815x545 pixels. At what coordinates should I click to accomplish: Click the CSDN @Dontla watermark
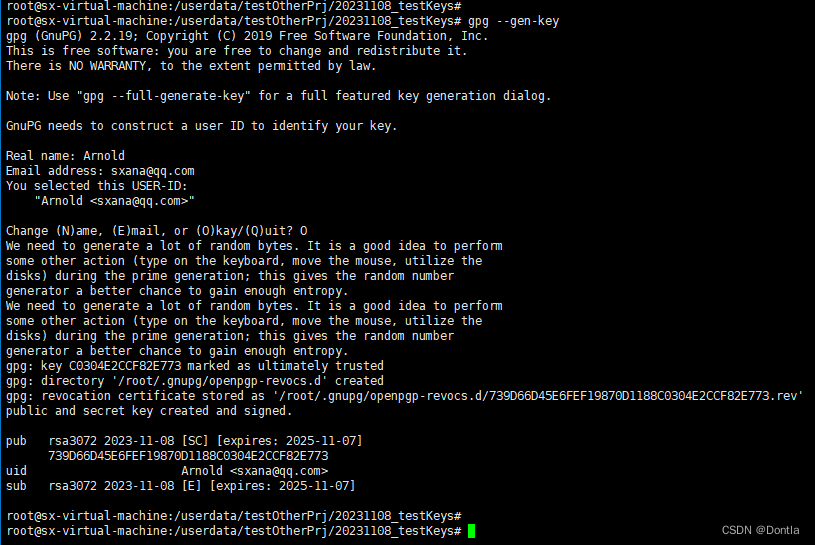tap(760, 530)
